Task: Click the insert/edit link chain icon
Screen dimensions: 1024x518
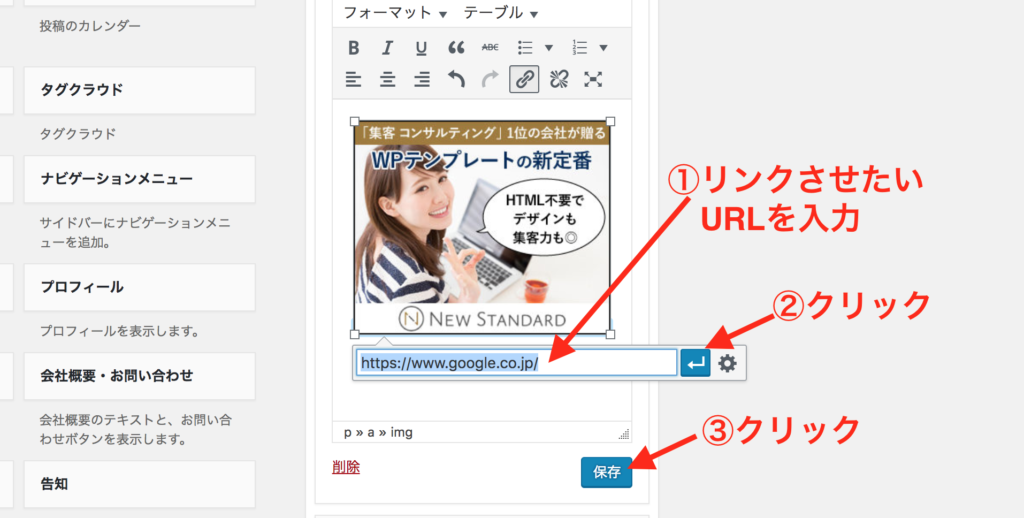Action: (524, 79)
